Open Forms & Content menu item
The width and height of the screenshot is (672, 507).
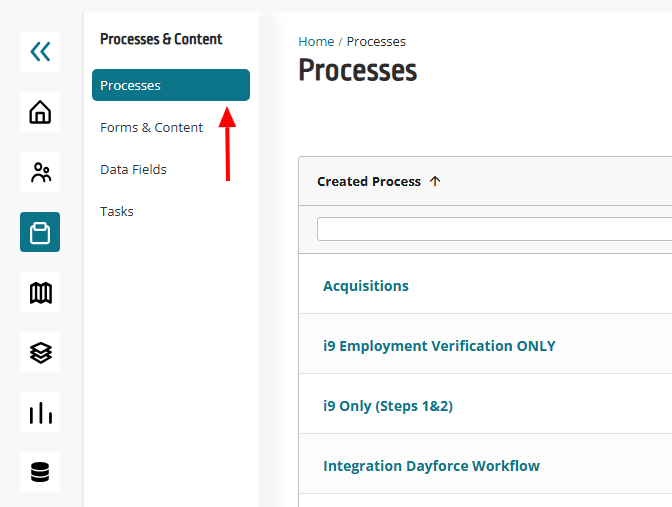tap(151, 127)
